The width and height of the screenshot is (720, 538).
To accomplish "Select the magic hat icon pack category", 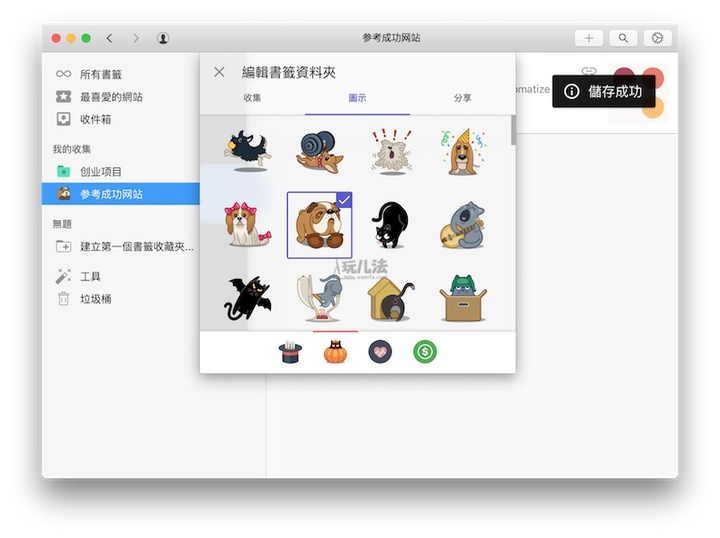I will coord(290,352).
